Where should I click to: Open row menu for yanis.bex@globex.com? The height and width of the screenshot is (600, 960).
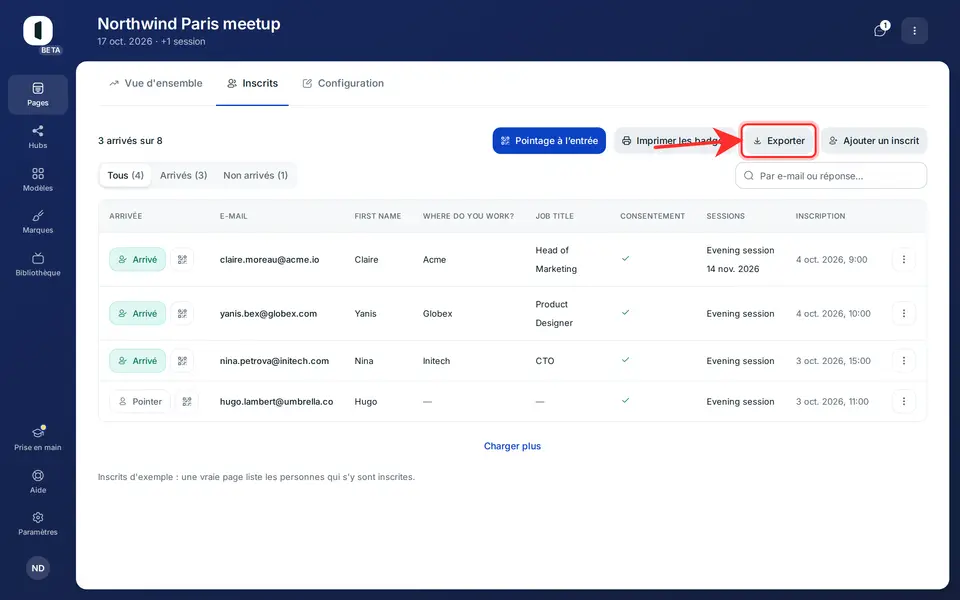pyautogui.click(x=904, y=313)
